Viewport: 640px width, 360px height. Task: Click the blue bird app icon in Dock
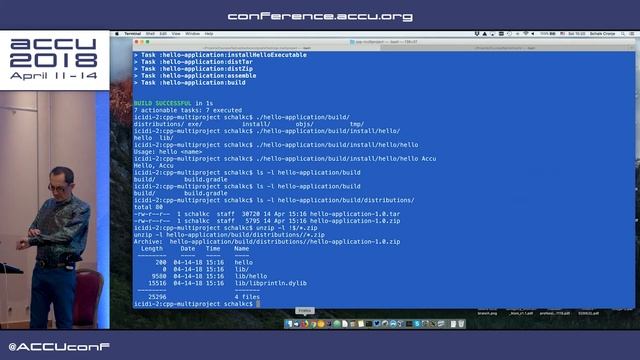tap(377, 324)
